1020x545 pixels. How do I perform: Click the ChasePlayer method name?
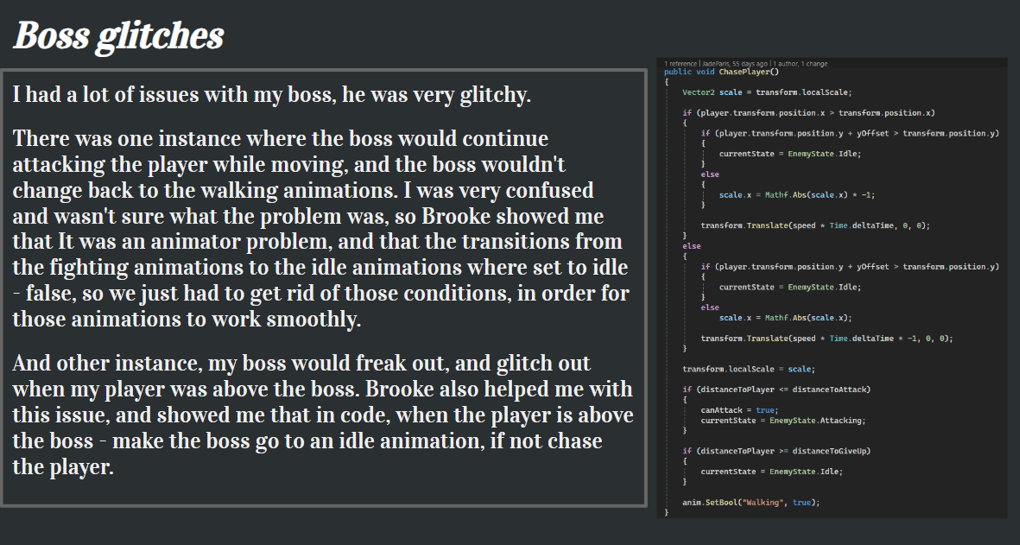click(746, 72)
